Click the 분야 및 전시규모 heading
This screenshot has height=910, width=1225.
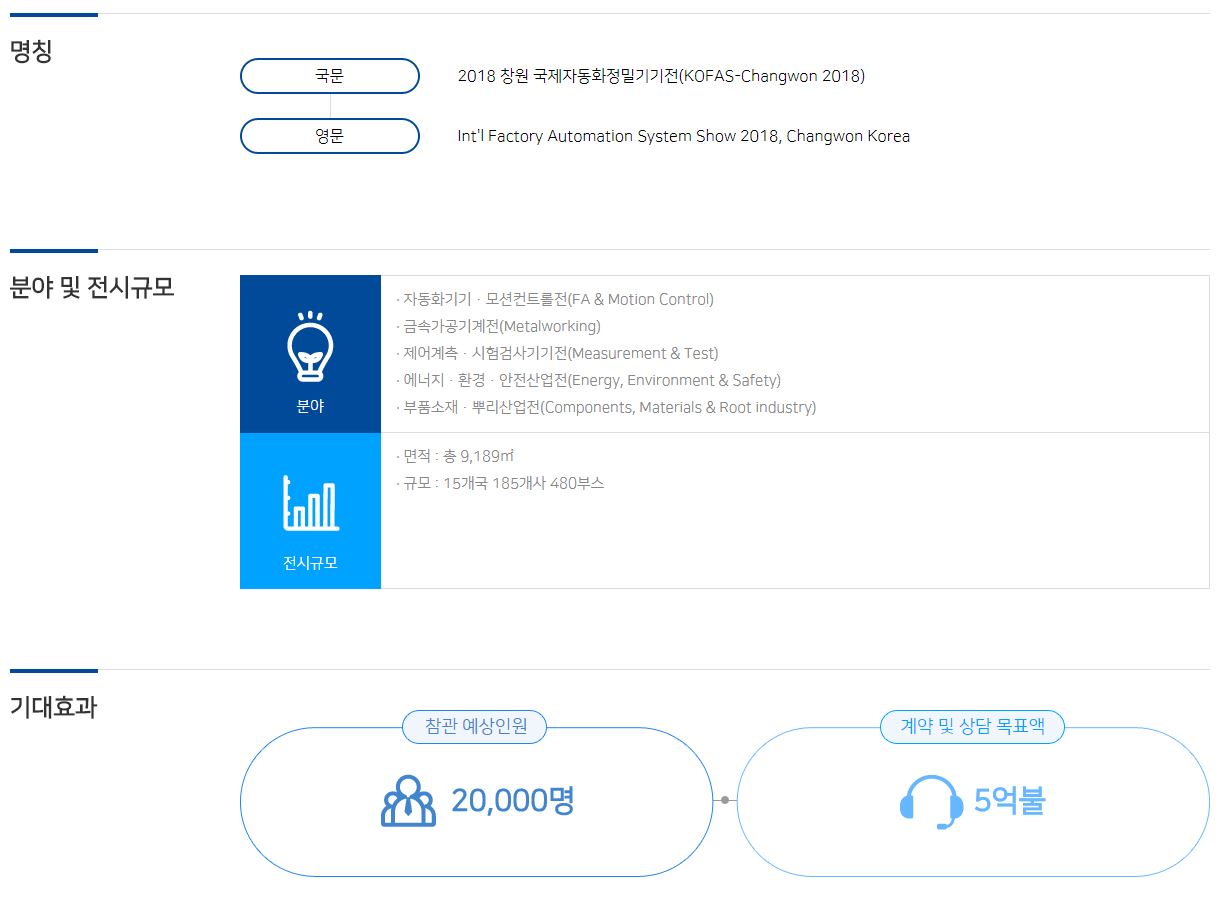click(92, 287)
